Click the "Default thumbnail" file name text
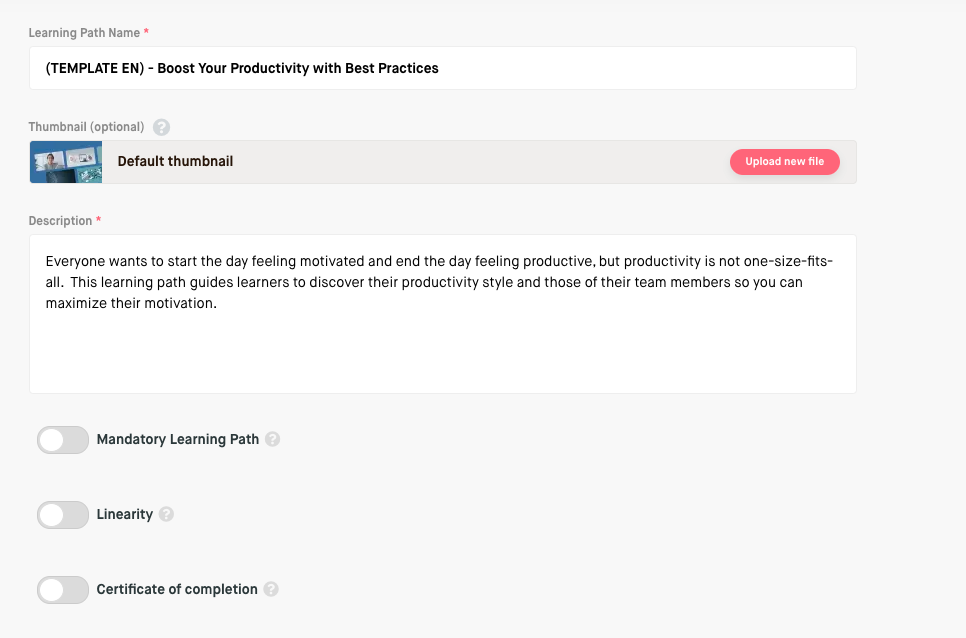The image size is (966, 638). [x=176, y=161]
